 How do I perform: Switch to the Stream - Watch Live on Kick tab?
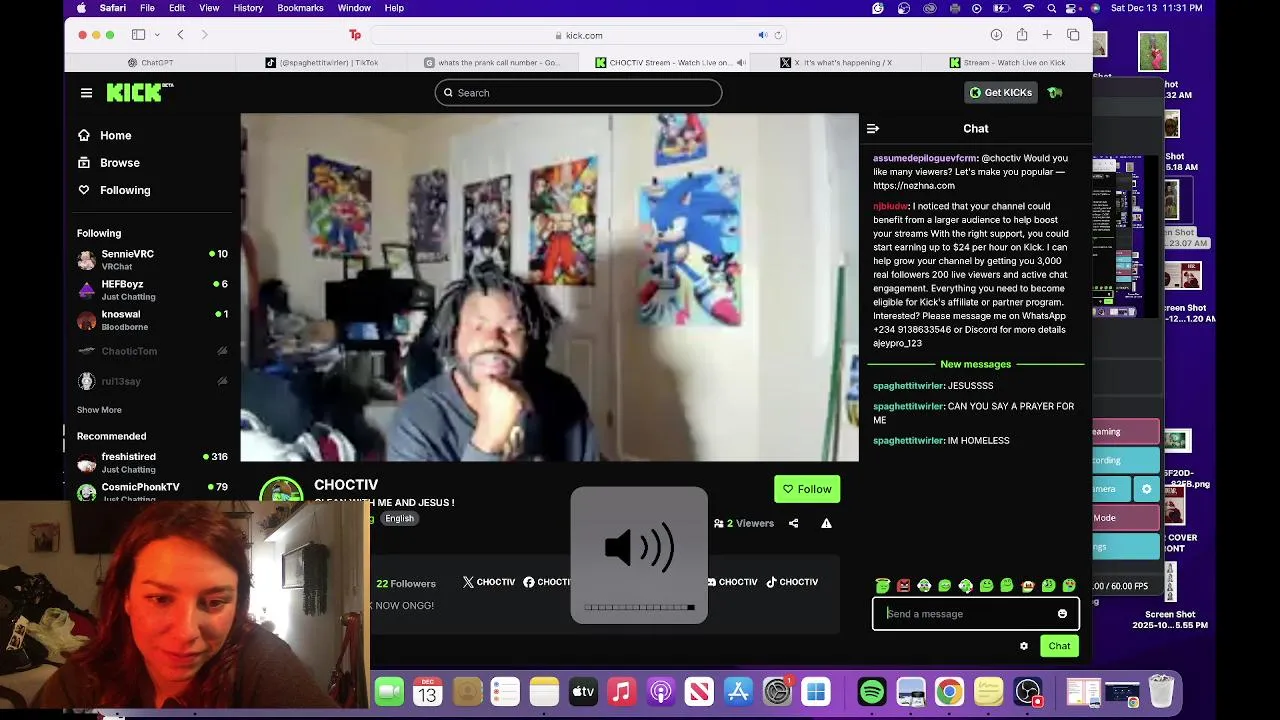1007,62
